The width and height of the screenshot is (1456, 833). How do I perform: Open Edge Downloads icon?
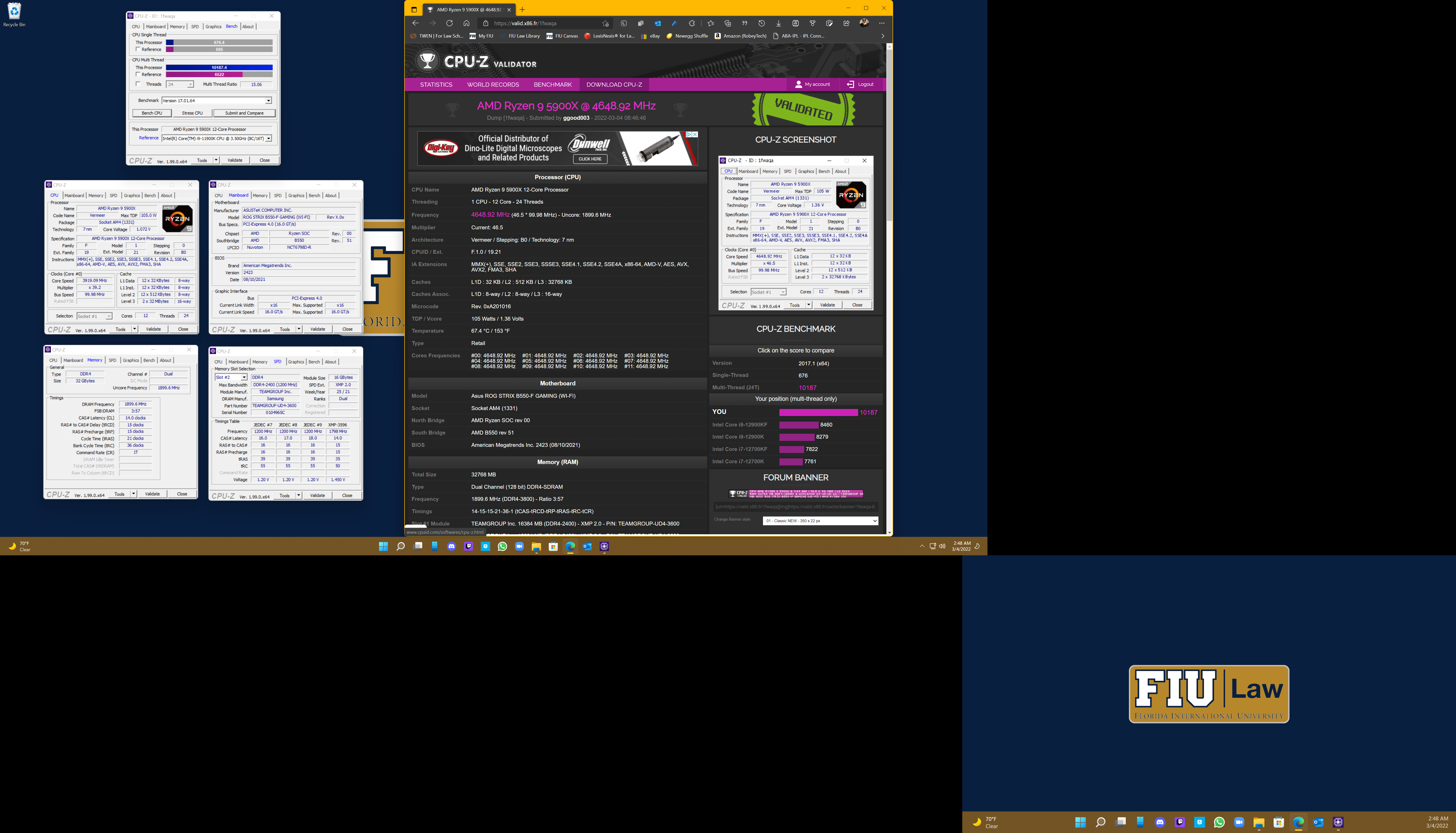click(779, 23)
